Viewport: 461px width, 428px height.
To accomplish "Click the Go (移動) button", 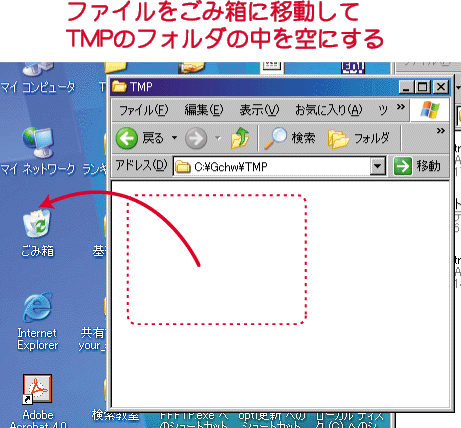I will point(417,166).
